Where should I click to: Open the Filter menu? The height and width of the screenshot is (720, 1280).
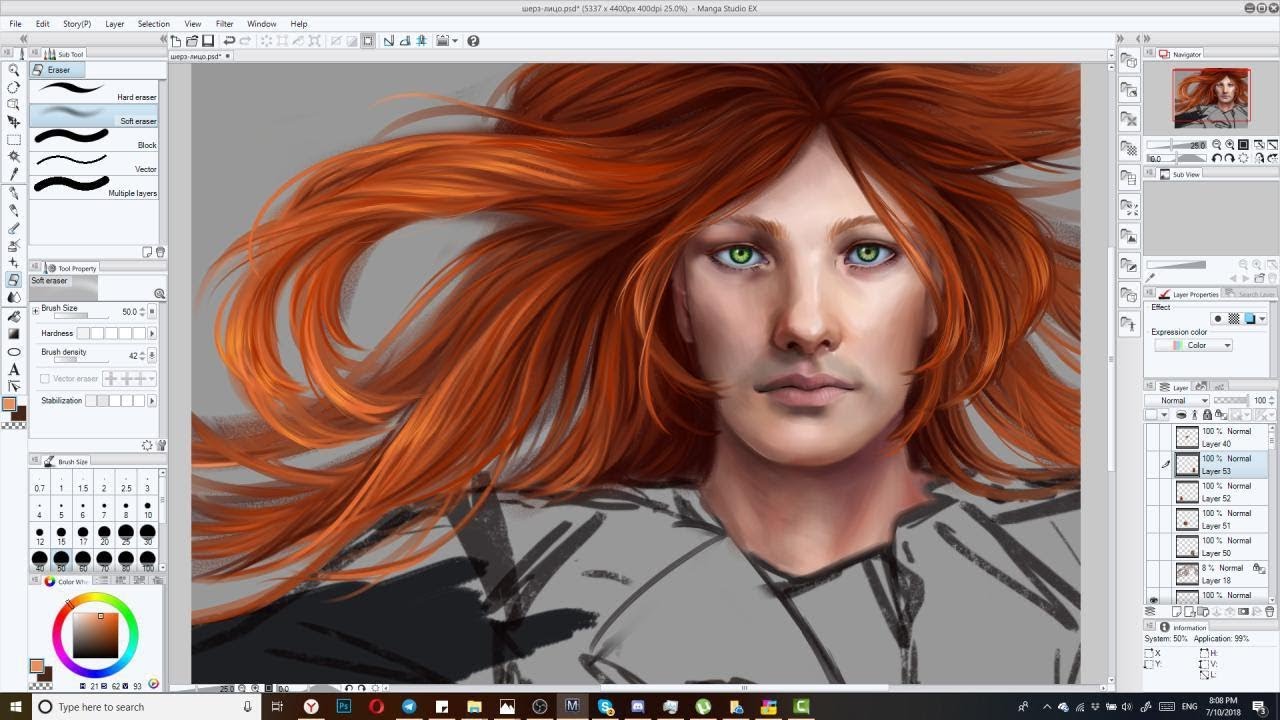pyautogui.click(x=224, y=24)
